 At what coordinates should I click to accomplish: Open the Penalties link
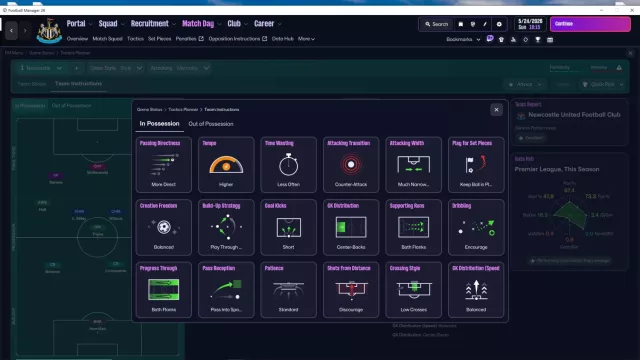coord(189,39)
